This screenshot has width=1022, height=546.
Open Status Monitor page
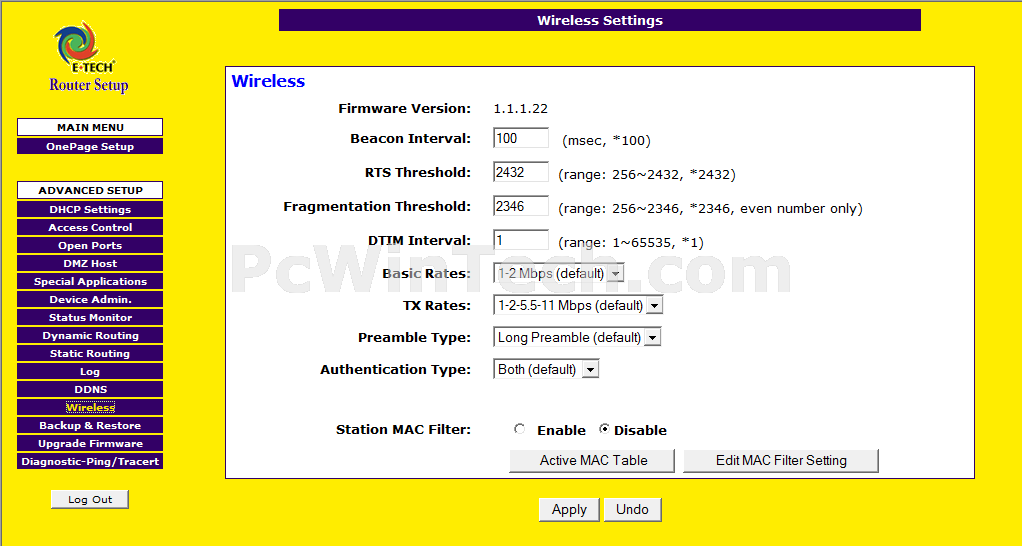[90, 318]
